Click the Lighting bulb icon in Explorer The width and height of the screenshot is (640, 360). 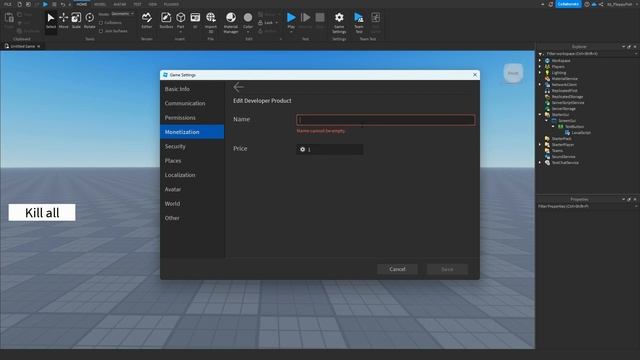tap(547, 73)
